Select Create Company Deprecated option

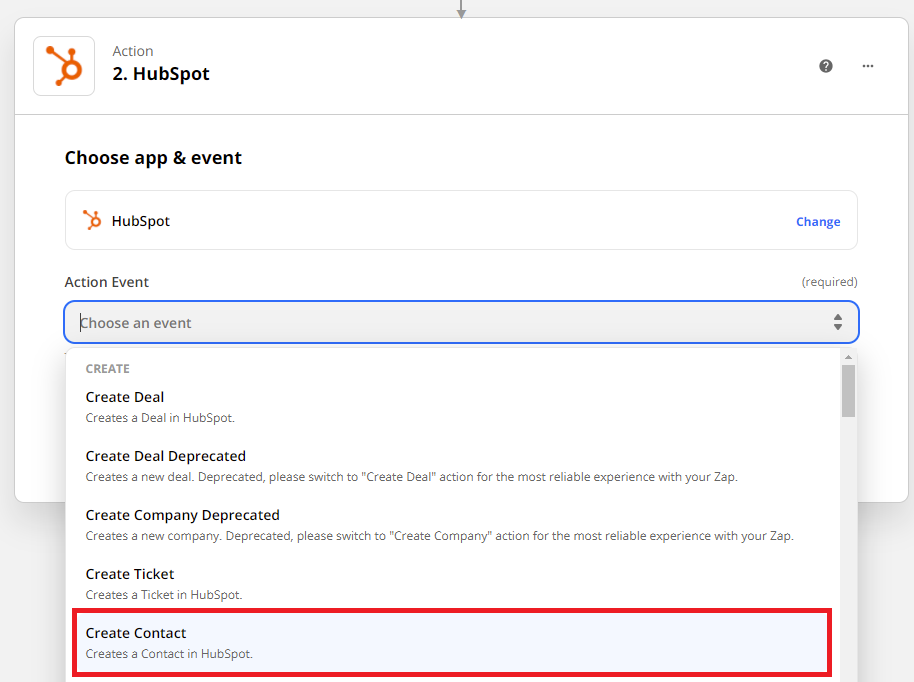(453, 525)
